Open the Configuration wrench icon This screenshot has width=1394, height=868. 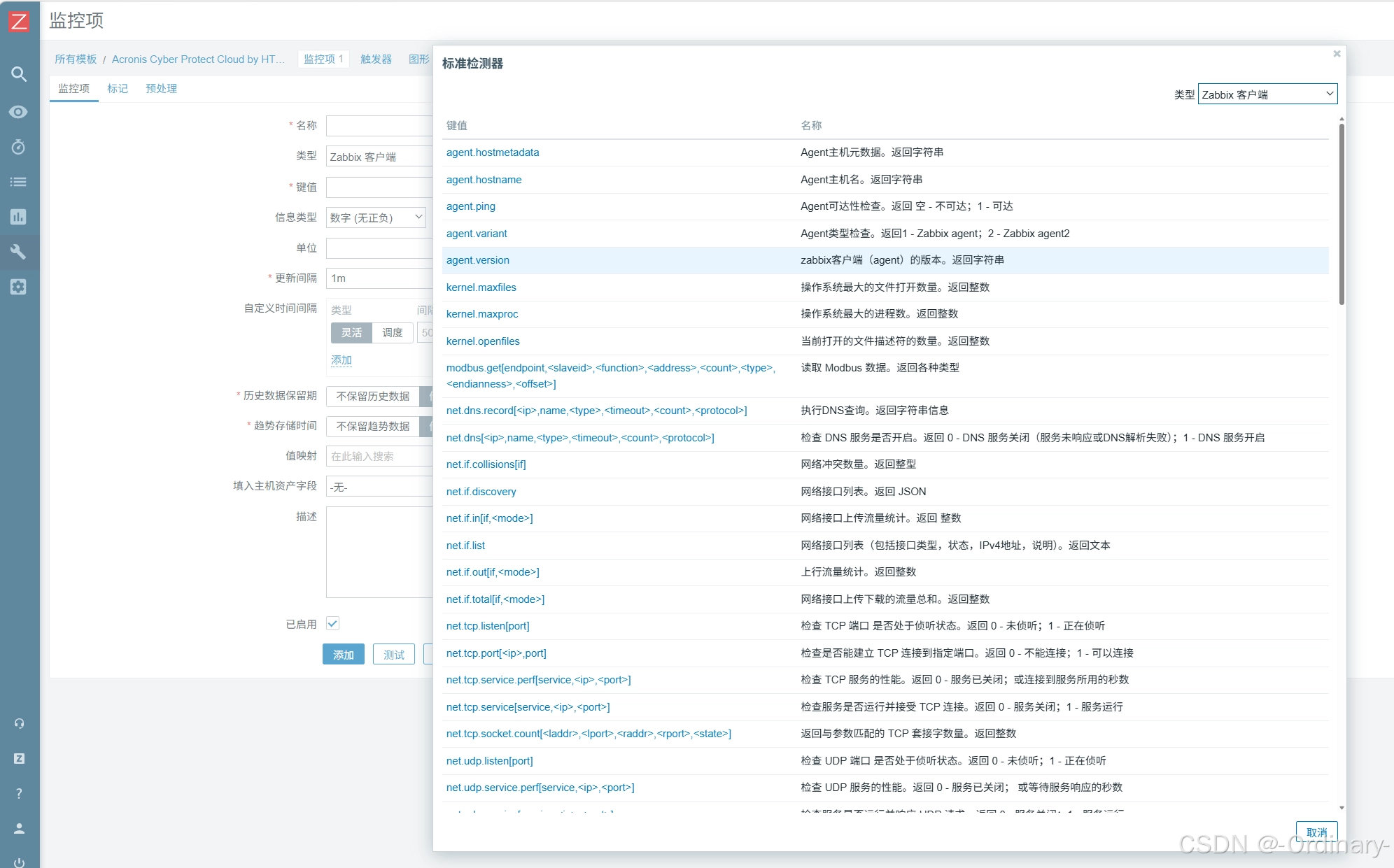click(19, 252)
